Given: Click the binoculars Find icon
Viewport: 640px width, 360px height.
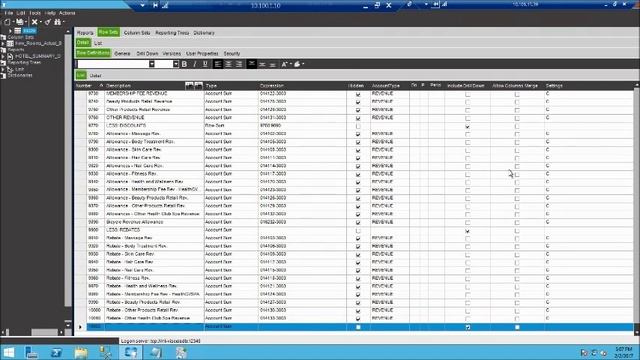Looking at the screenshot, I should click(x=58, y=22).
